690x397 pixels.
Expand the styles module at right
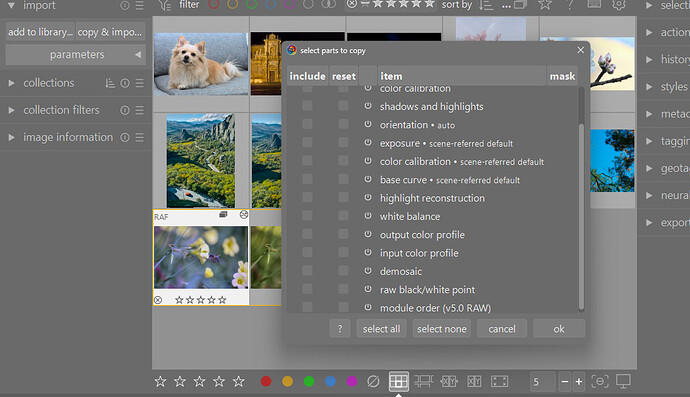649,87
